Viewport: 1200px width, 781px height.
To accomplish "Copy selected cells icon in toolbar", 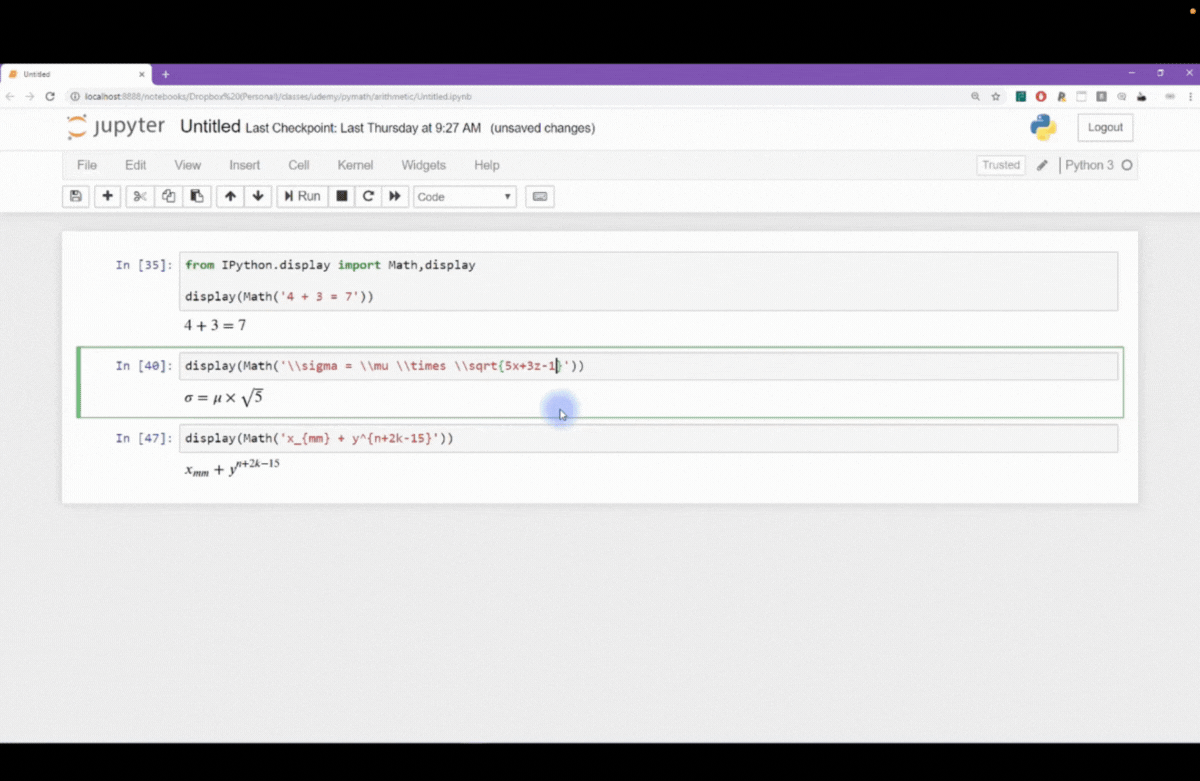I will pyautogui.click(x=168, y=196).
